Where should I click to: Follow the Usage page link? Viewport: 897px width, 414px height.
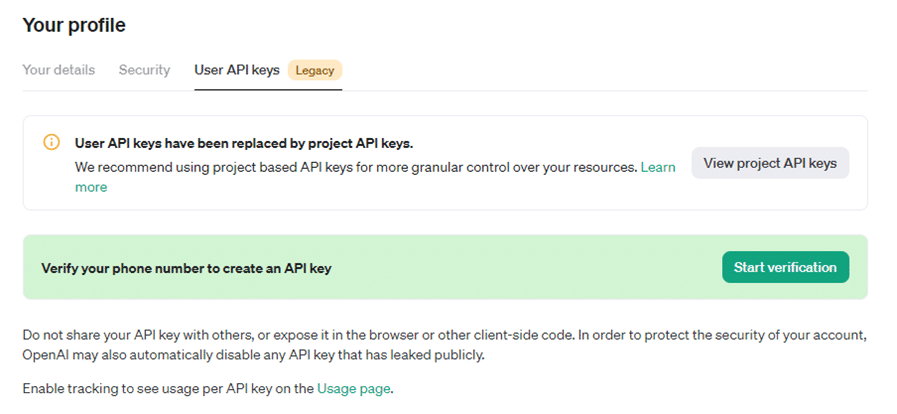click(354, 389)
